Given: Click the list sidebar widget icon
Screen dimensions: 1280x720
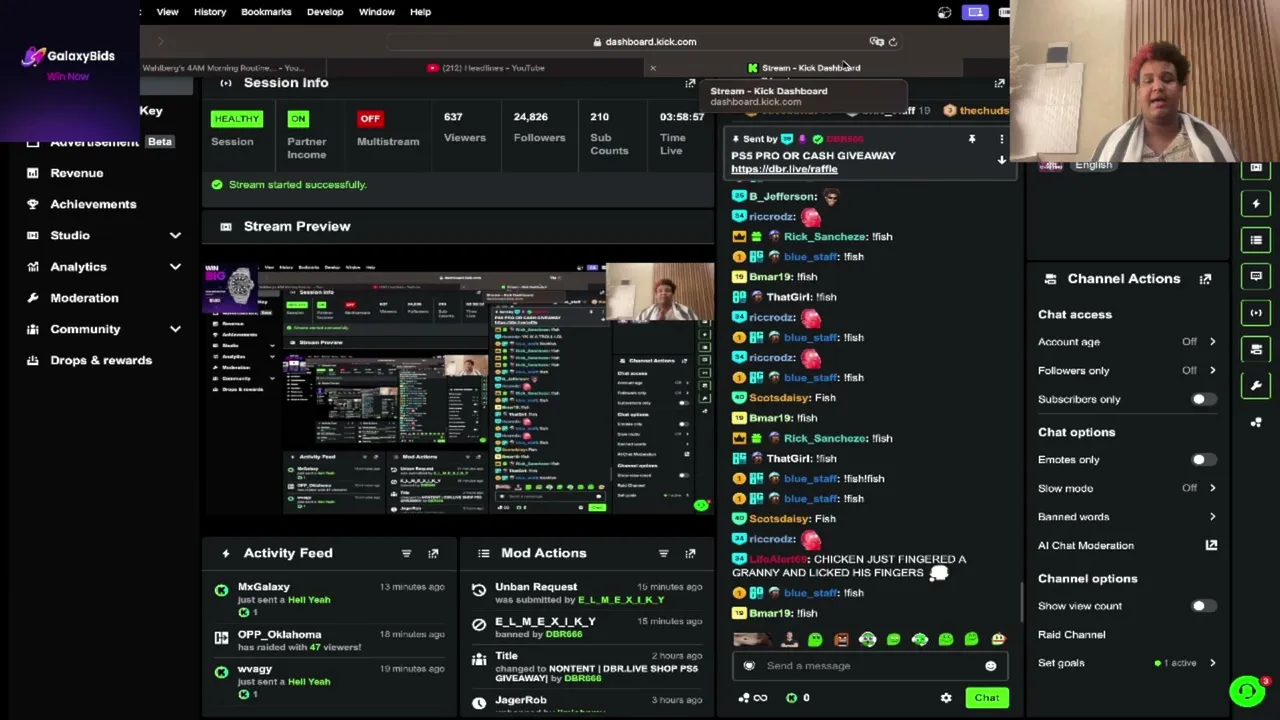Looking at the screenshot, I should pos(1256,240).
